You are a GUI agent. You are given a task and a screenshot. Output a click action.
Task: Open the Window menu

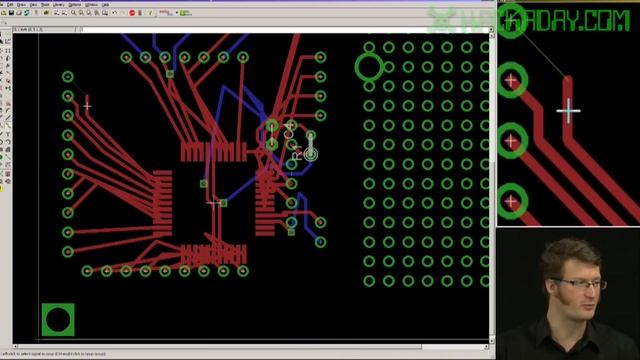[x=91, y=4]
